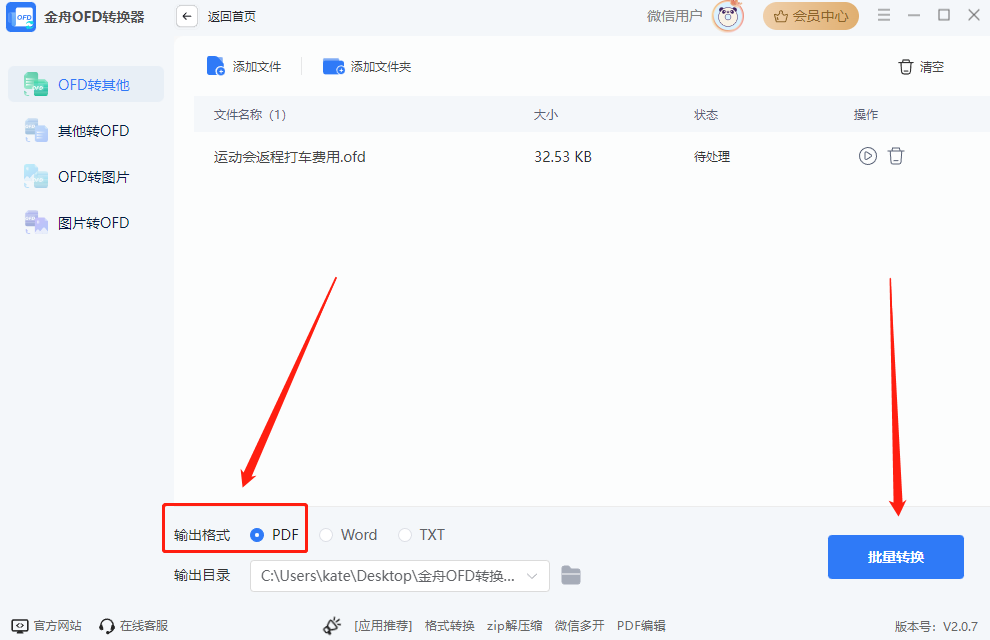The image size is (990, 640).
Task: Click the OFD转图片 sidebar icon
Action: click(x=36, y=177)
